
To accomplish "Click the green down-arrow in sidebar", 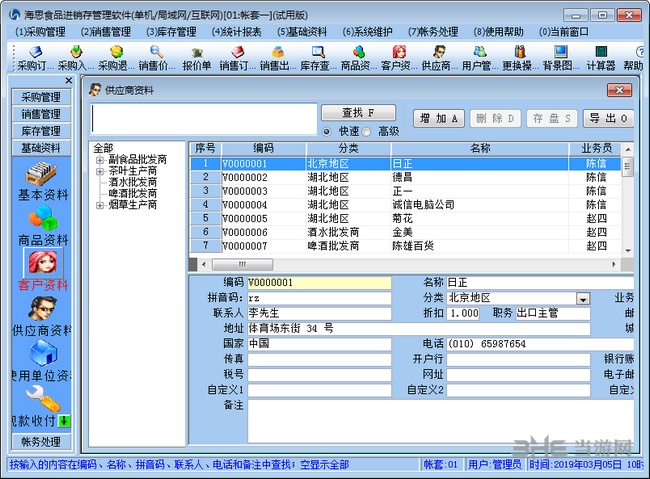I will [64, 421].
